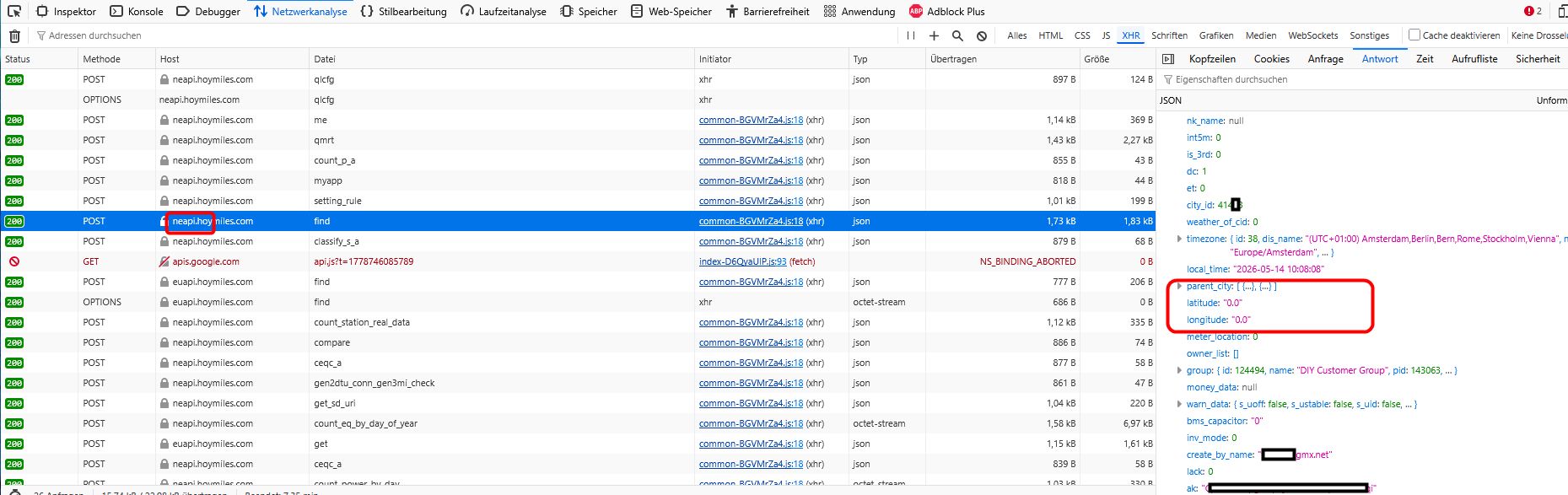Image resolution: width=1568 pixels, height=495 pixels.
Task: Toggle the CSS request filter
Action: click(1082, 35)
